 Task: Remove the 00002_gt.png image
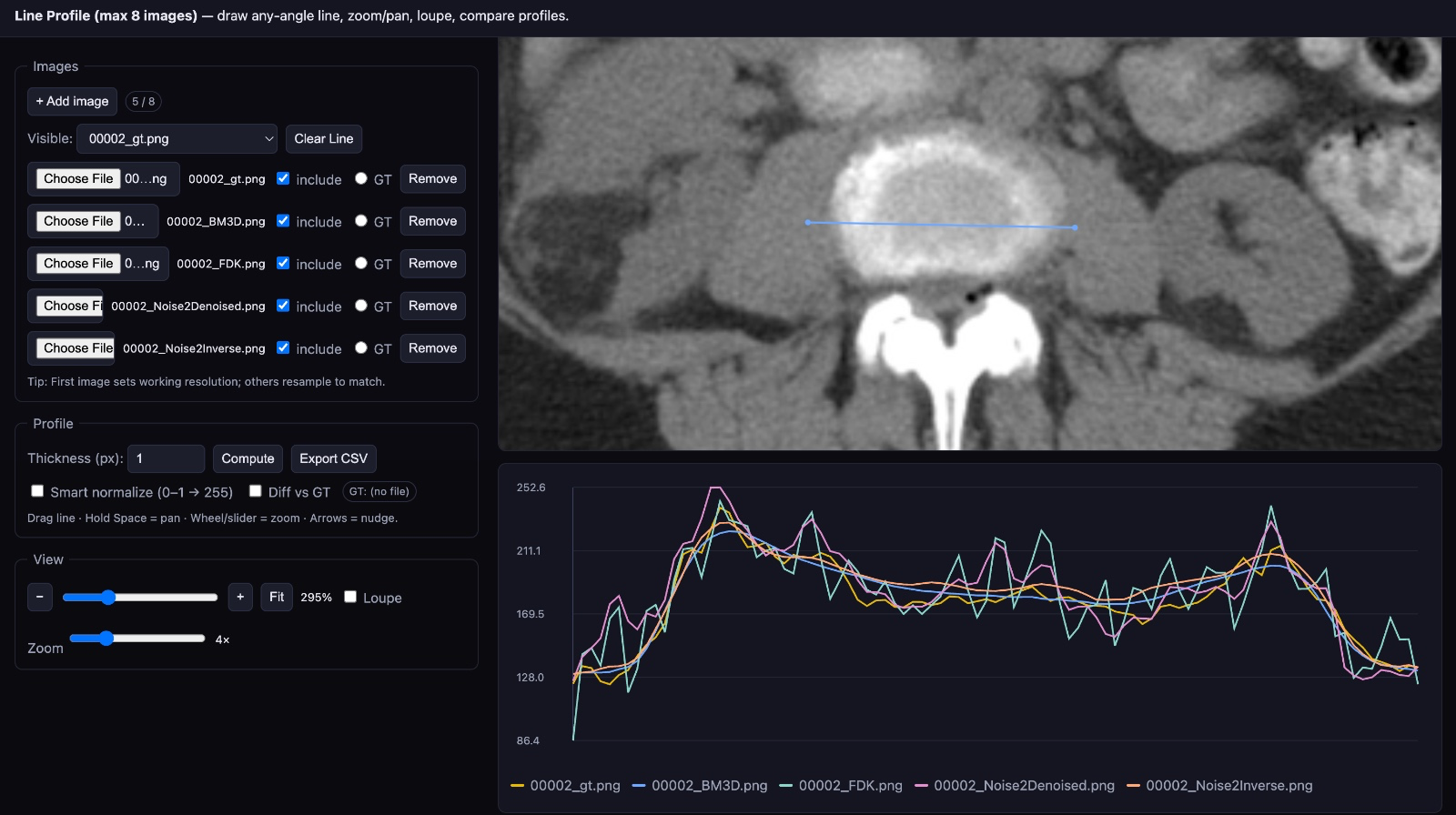click(x=432, y=178)
